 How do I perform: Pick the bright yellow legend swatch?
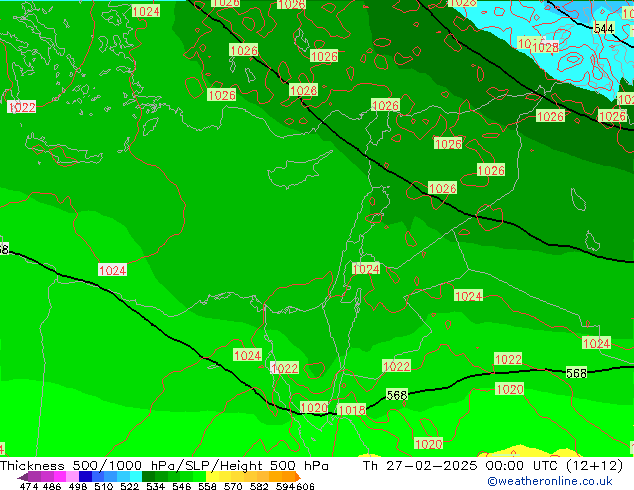[212, 476]
